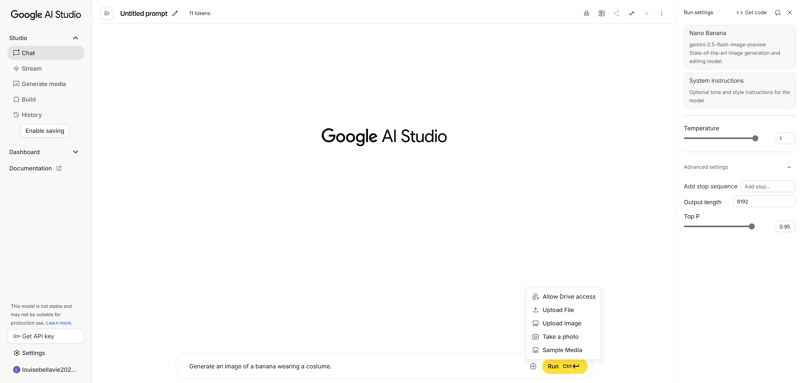Collapse the Studio section
Screen dimensions: 800x383
[x=76, y=38]
